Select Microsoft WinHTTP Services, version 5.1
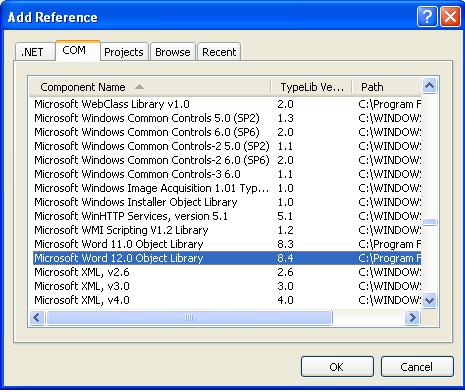The width and height of the screenshot is (465, 392). [x=227, y=216]
